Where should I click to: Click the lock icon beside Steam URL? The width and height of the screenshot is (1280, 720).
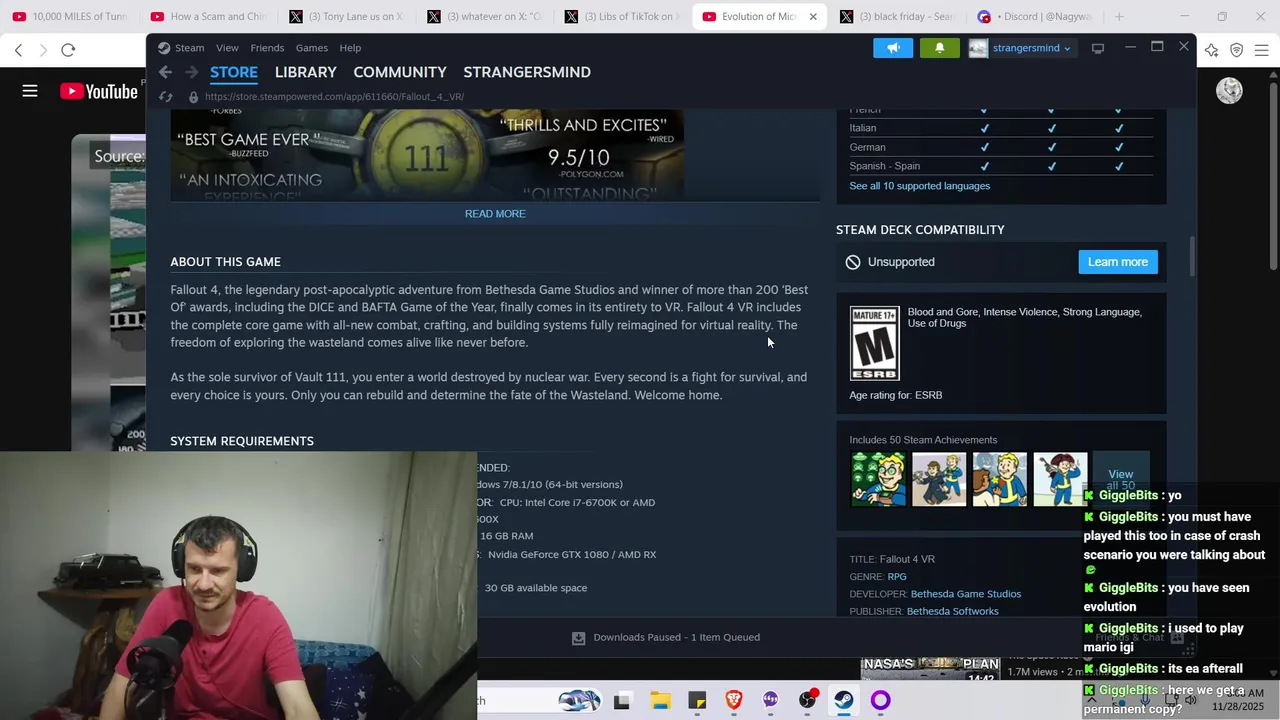coord(193,97)
